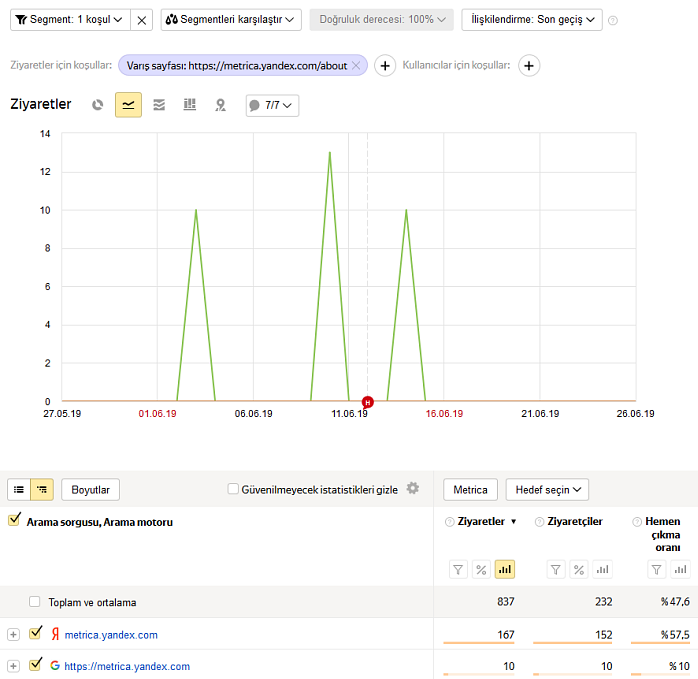Open the statistics settings gear icon
Image resolution: width=698 pixels, height=679 pixels.
[413, 488]
